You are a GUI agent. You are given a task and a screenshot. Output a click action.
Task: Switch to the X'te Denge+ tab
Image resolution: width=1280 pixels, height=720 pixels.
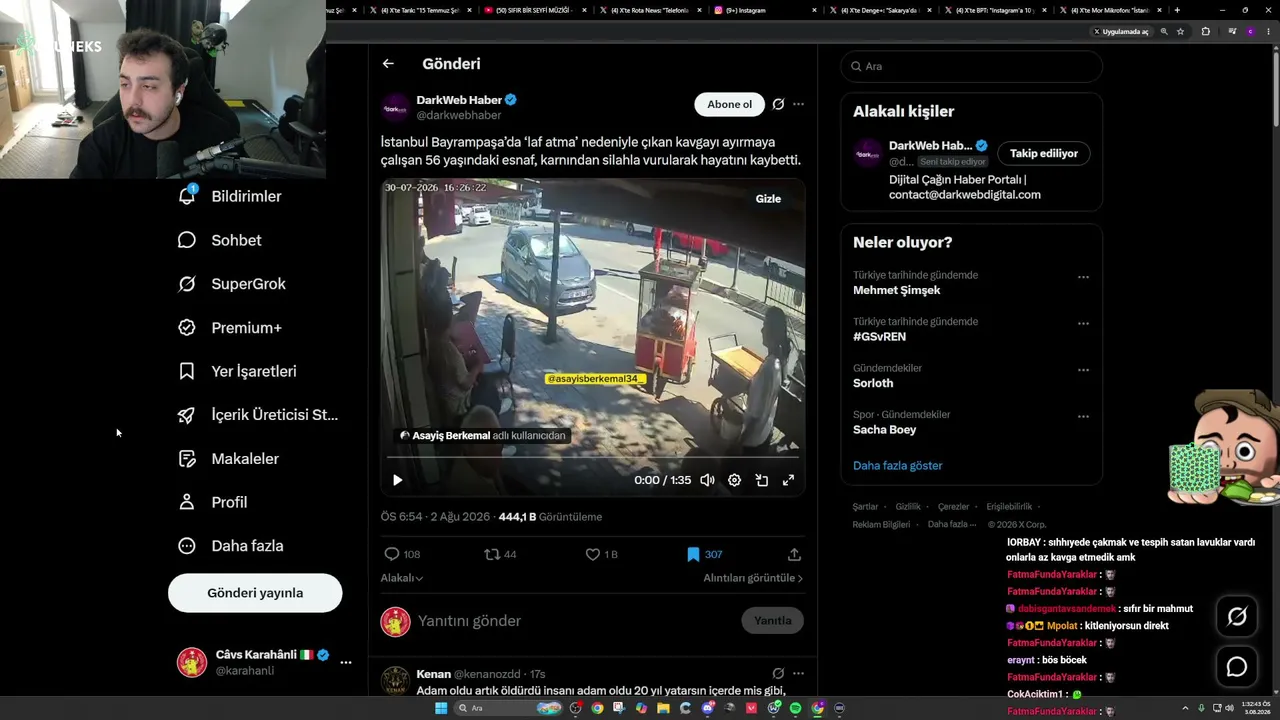click(x=880, y=10)
